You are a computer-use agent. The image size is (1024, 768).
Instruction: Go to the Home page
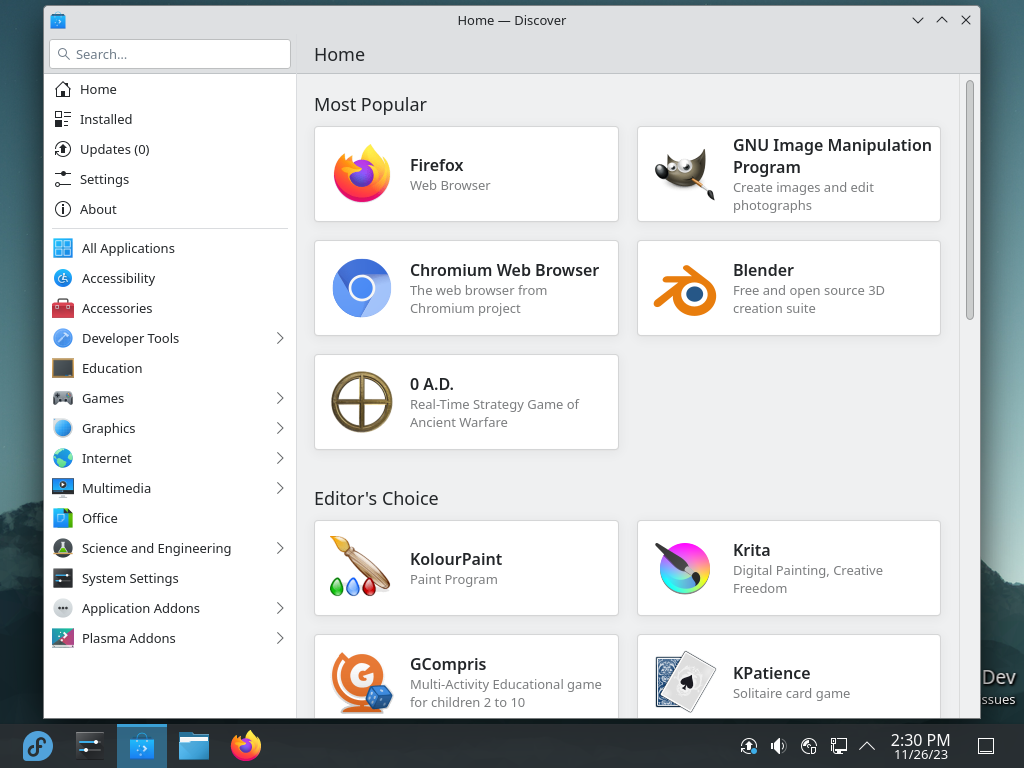coord(170,89)
